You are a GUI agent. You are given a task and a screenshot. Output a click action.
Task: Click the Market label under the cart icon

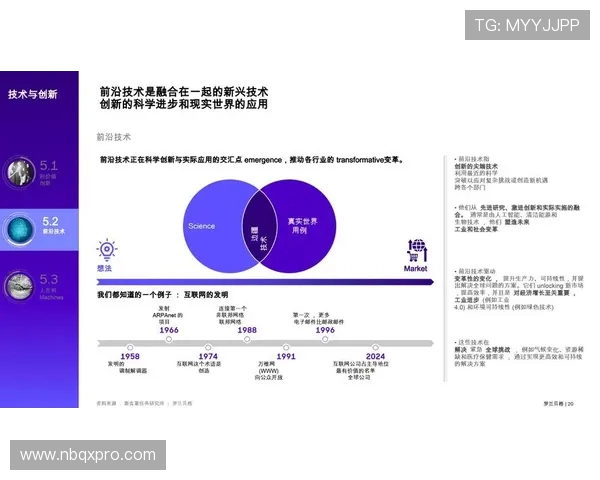(416, 268)
